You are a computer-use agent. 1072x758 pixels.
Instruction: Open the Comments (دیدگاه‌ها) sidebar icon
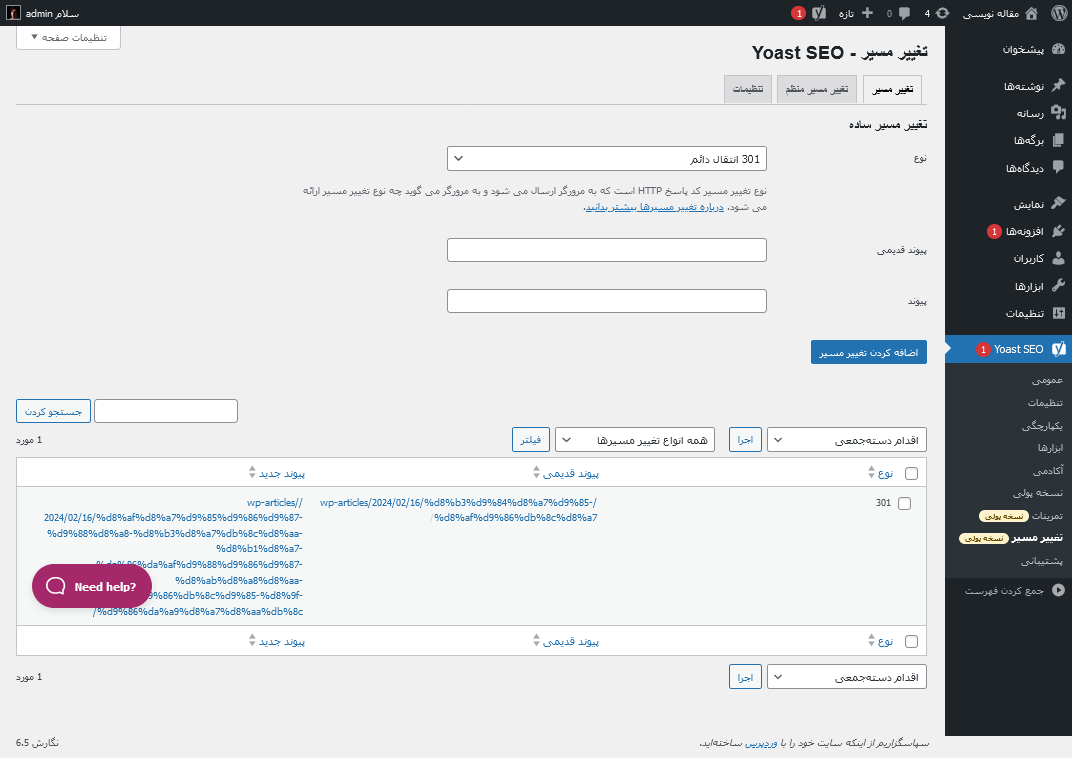click(x=1058, y=167)
